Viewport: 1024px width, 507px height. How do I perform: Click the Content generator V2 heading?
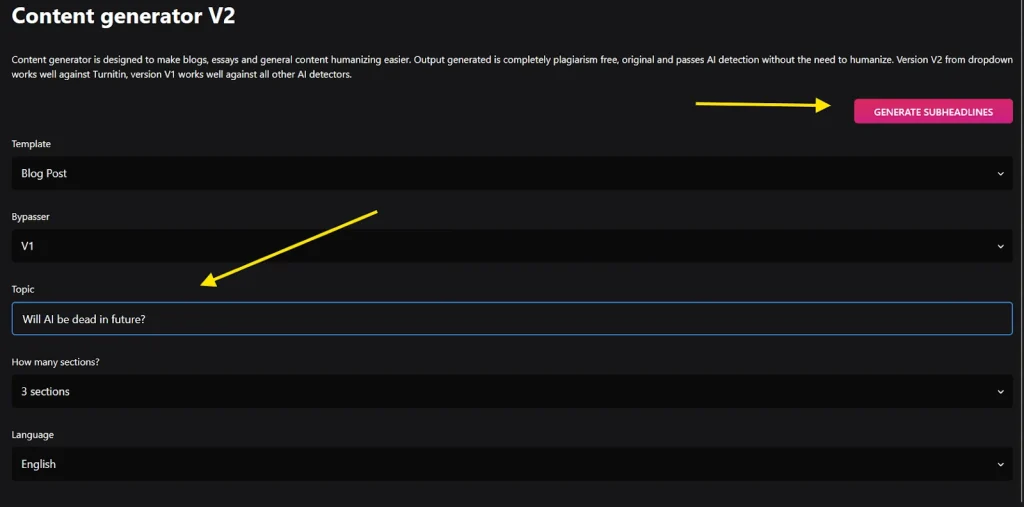124,17
